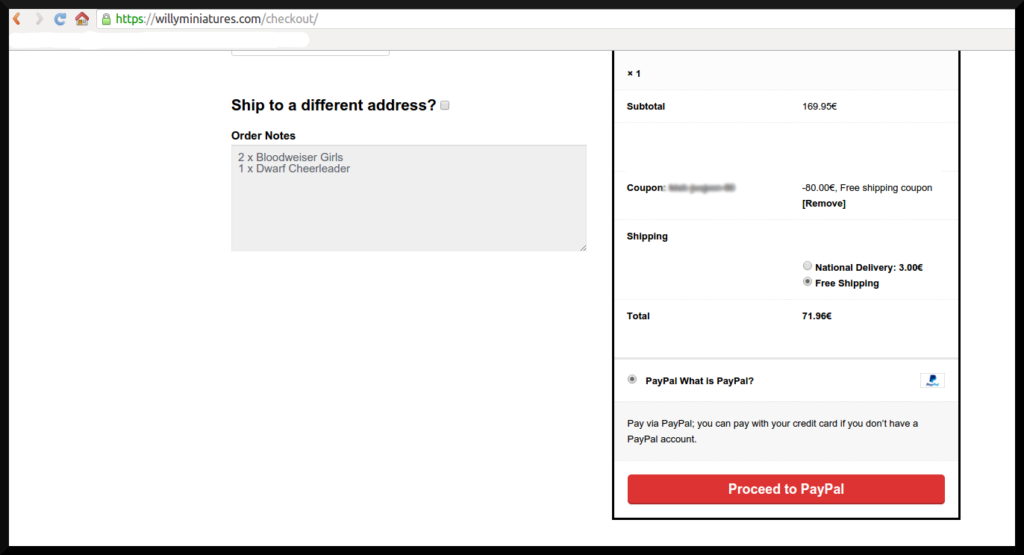Go to the browser home page
The height and width of the screenshot is (555, 1024).
point(82,19)
